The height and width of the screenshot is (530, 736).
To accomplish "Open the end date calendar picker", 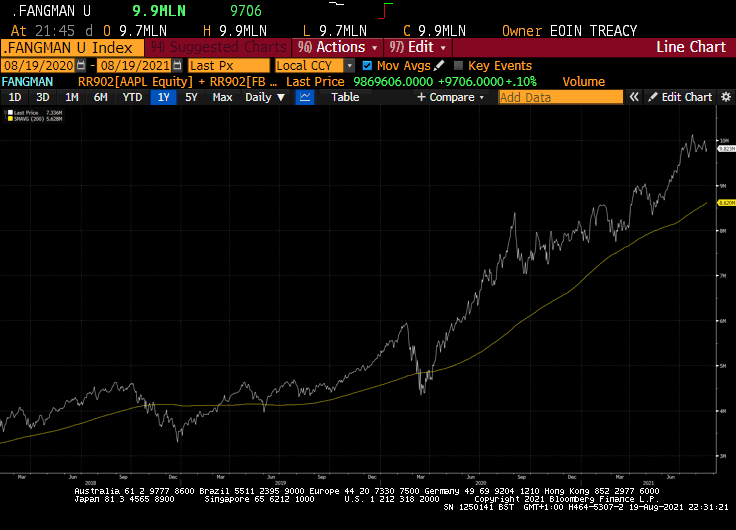I will 177,65.
